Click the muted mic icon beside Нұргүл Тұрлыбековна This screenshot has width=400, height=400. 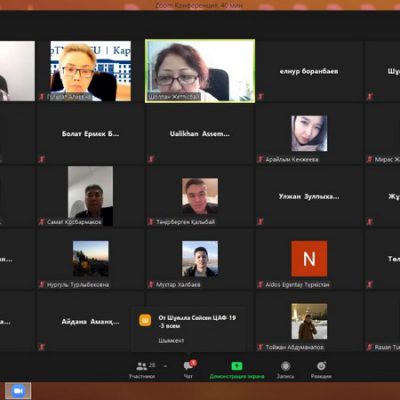coord(42,284)
